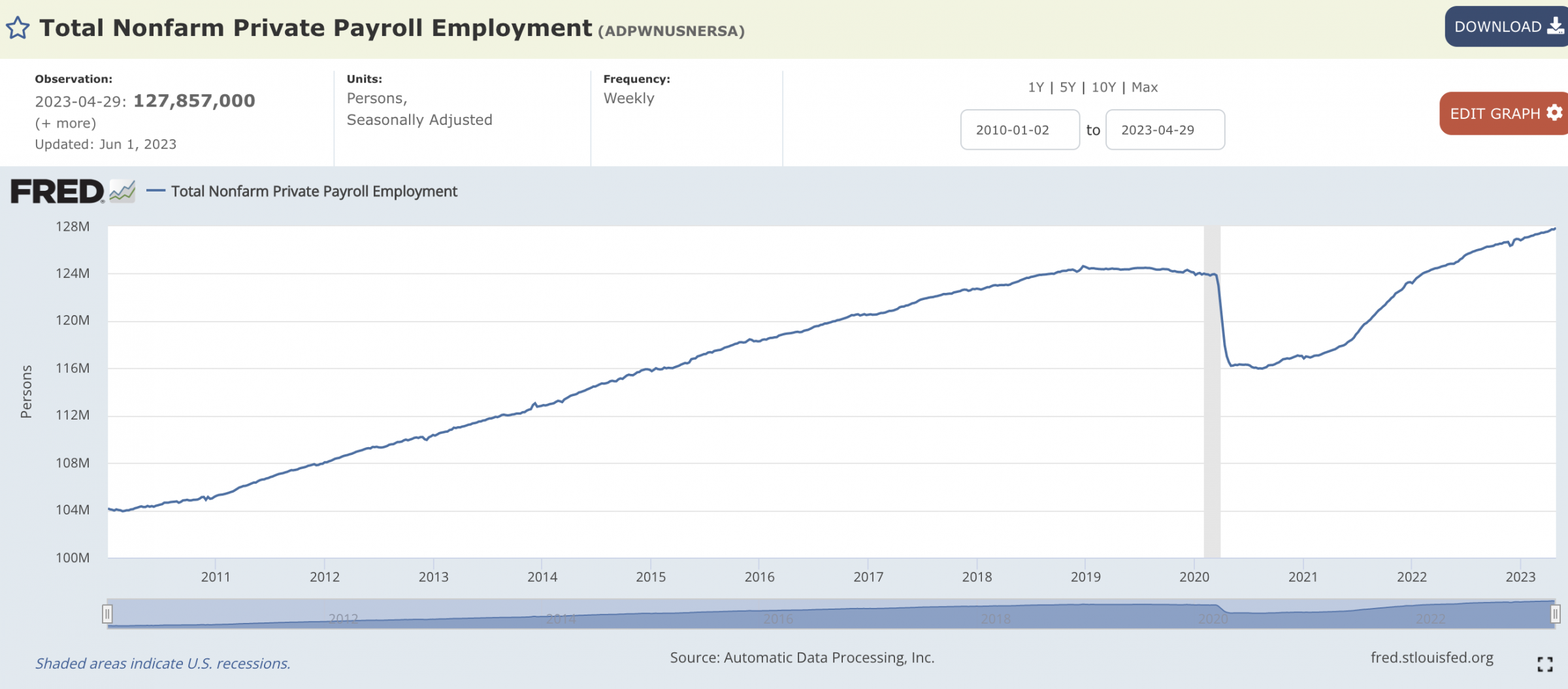Click 'Shaded areas indicate U.S. recessions' note

[163, 664]
